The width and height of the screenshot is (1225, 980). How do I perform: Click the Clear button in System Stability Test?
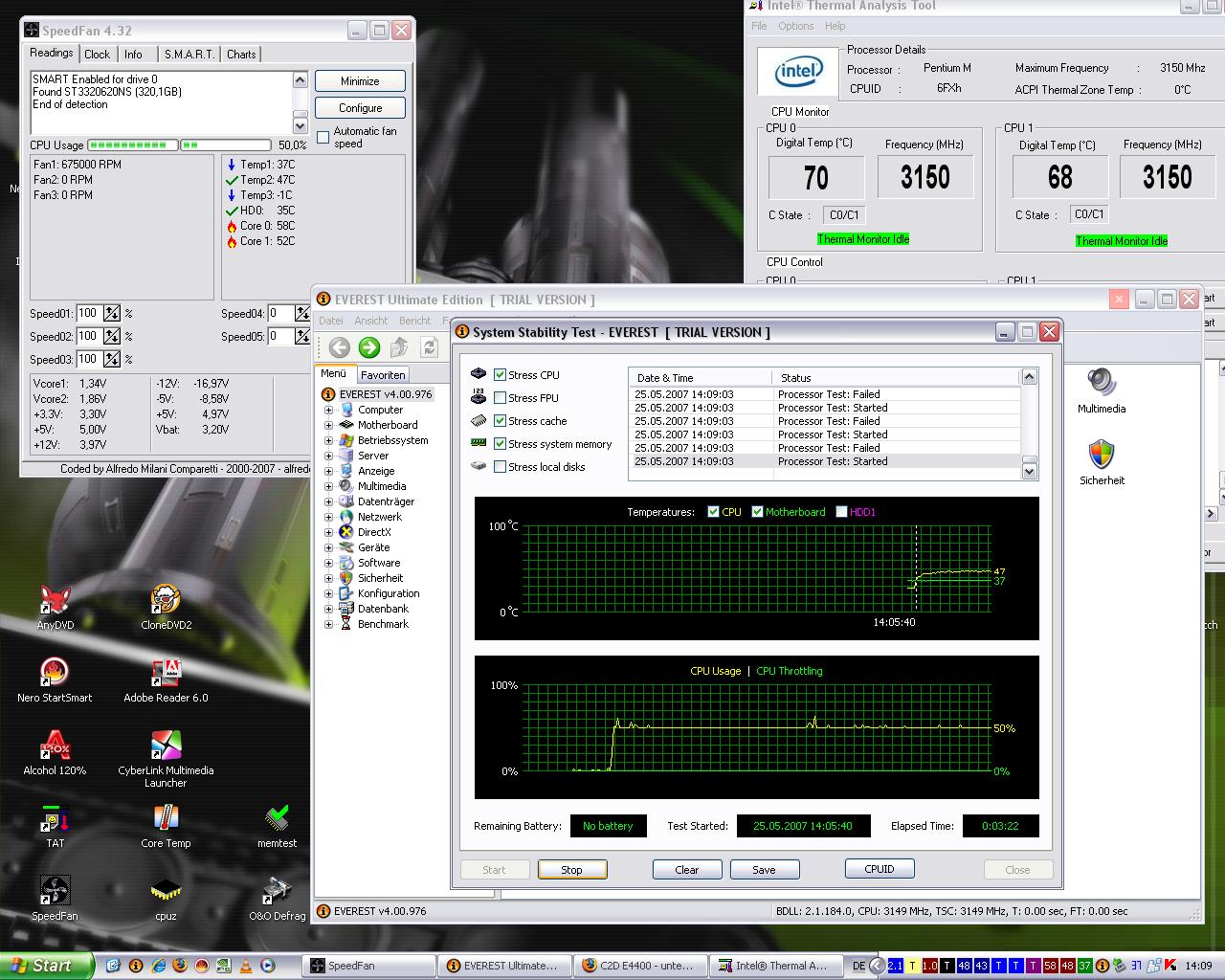pyautogui.click(x=687, y=870)
